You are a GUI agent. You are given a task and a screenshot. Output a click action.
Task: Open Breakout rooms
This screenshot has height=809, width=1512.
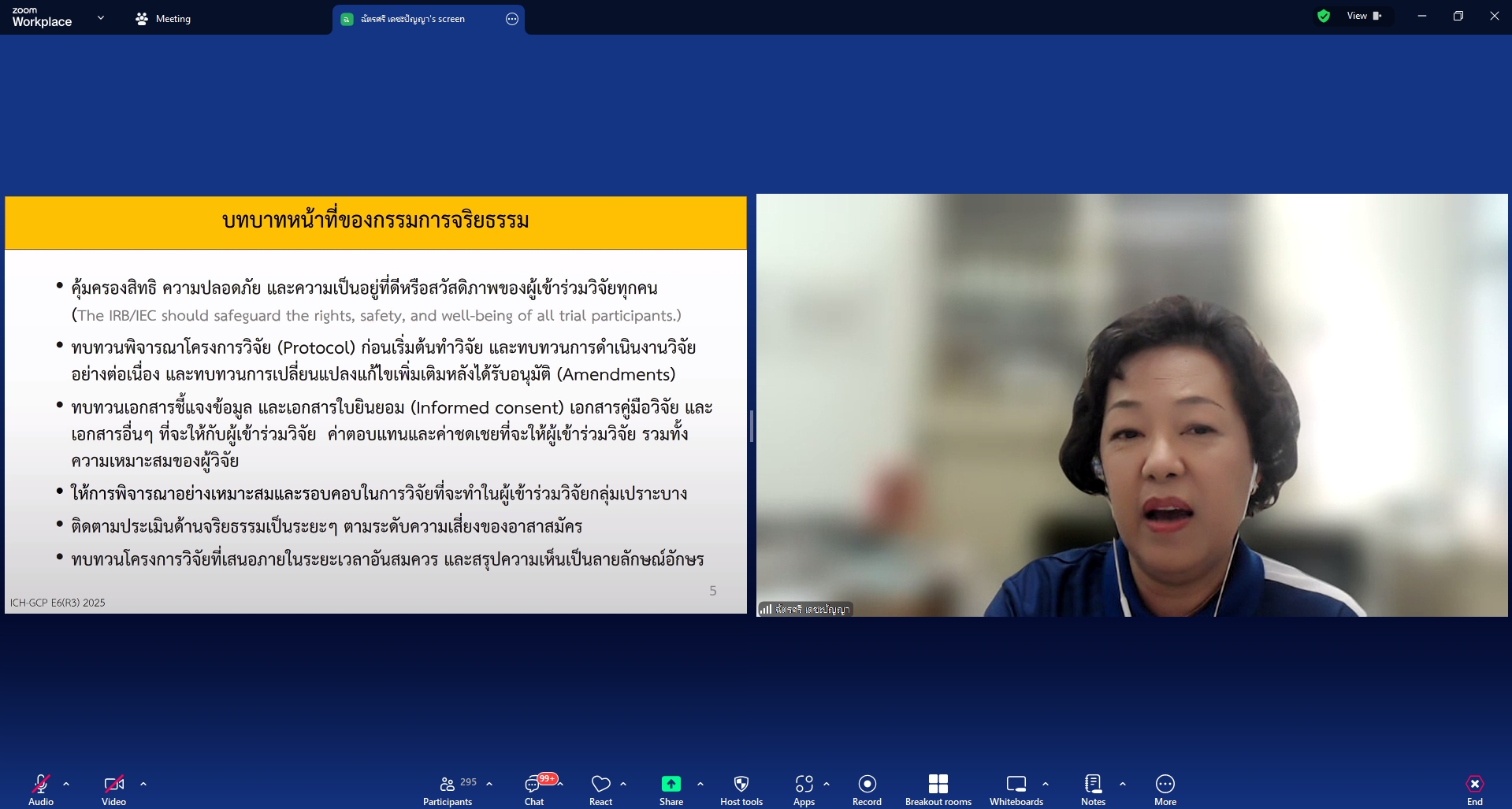(938, 789)
